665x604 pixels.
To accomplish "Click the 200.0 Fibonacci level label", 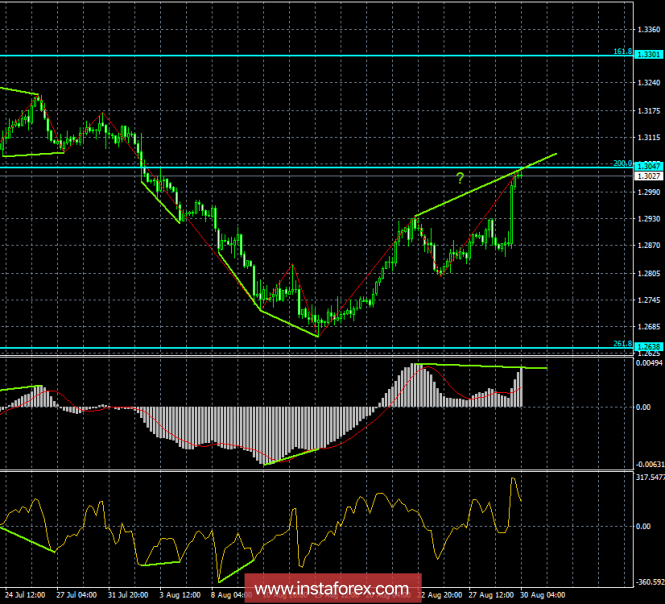I will tap(623, 163).
